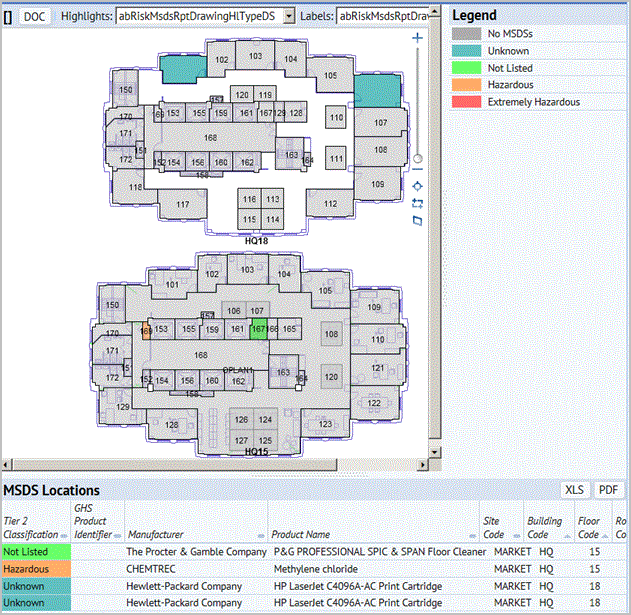Select room 168 on the HQ18 floor plan

tap(210, 137)
